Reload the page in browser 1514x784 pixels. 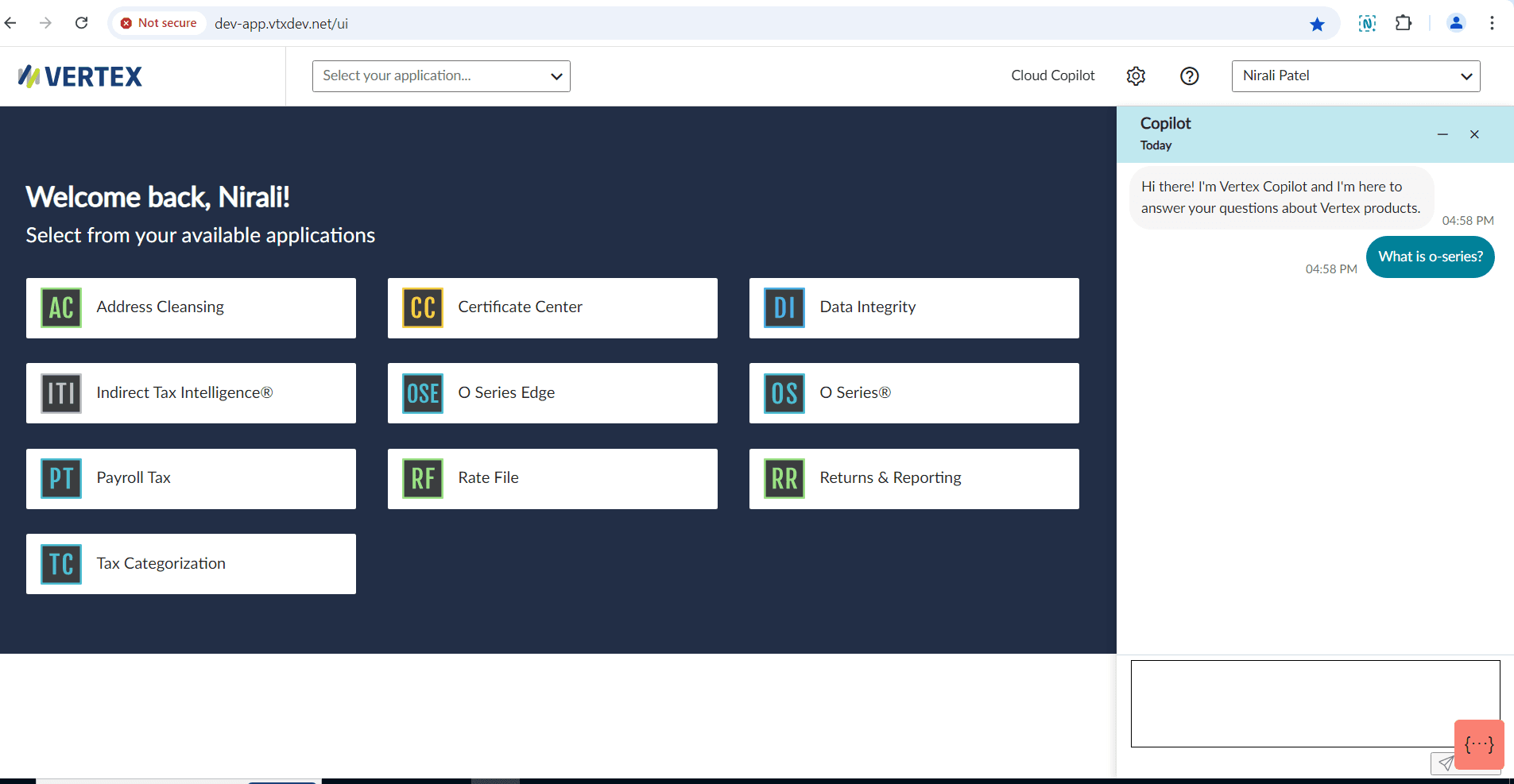pos(81,23)
